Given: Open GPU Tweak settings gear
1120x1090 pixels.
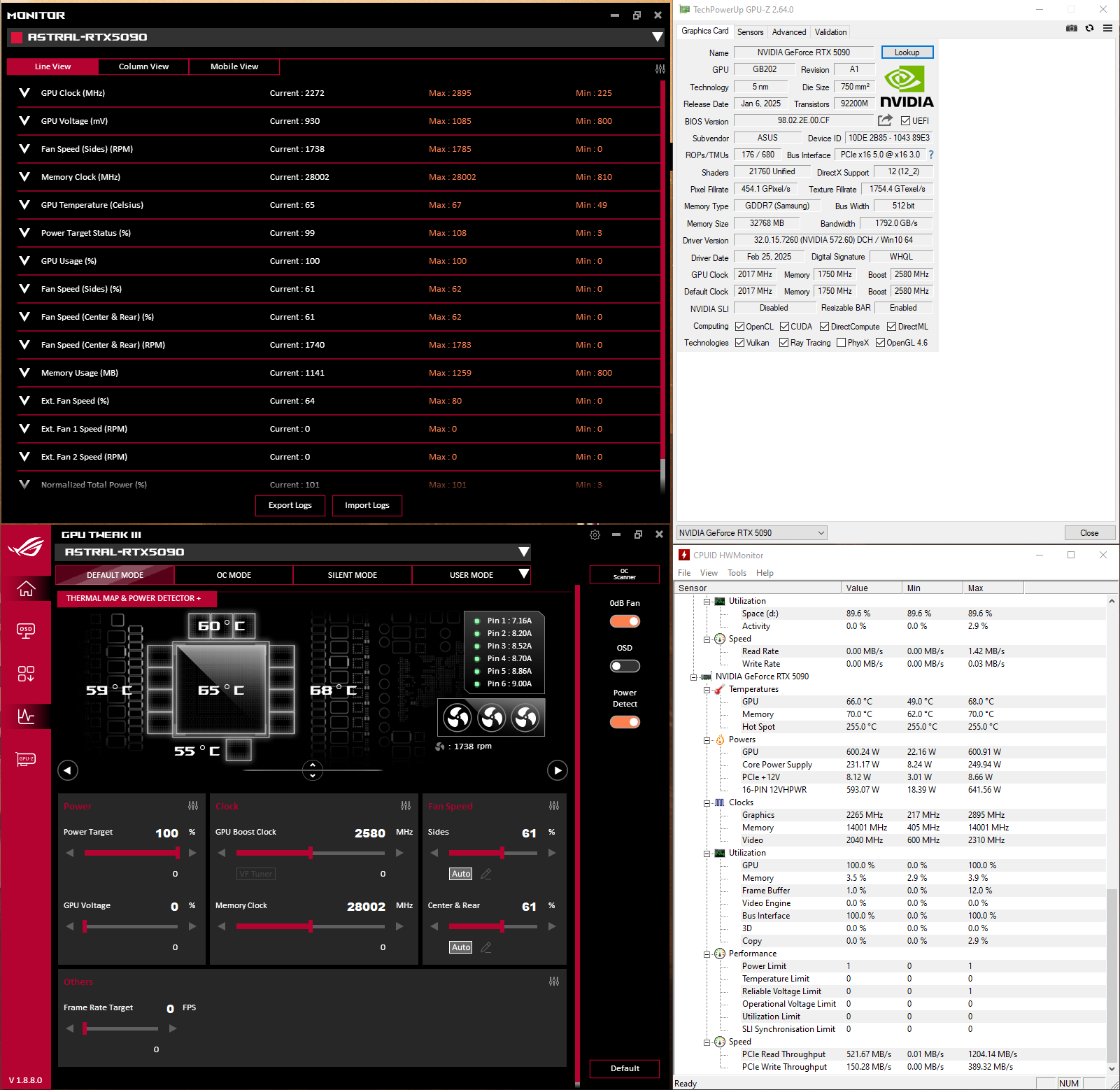Looking at the screenshot, I should point(595,535).
